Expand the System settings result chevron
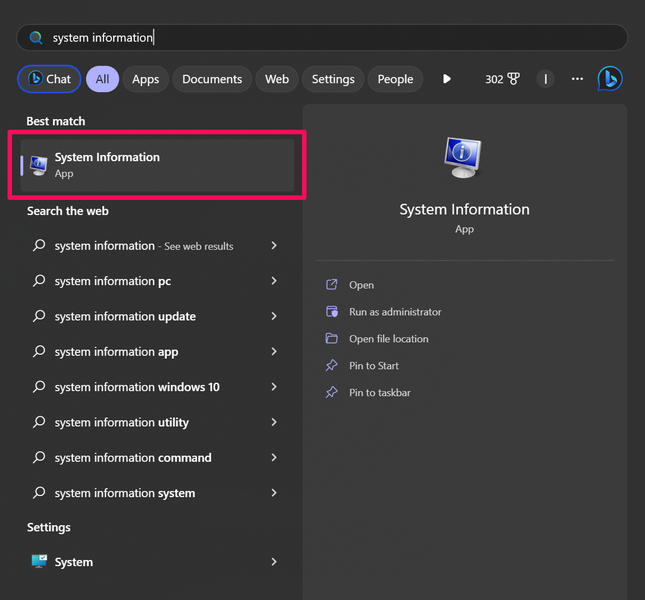Screen dimensions: 645x600 coord(274,562)
